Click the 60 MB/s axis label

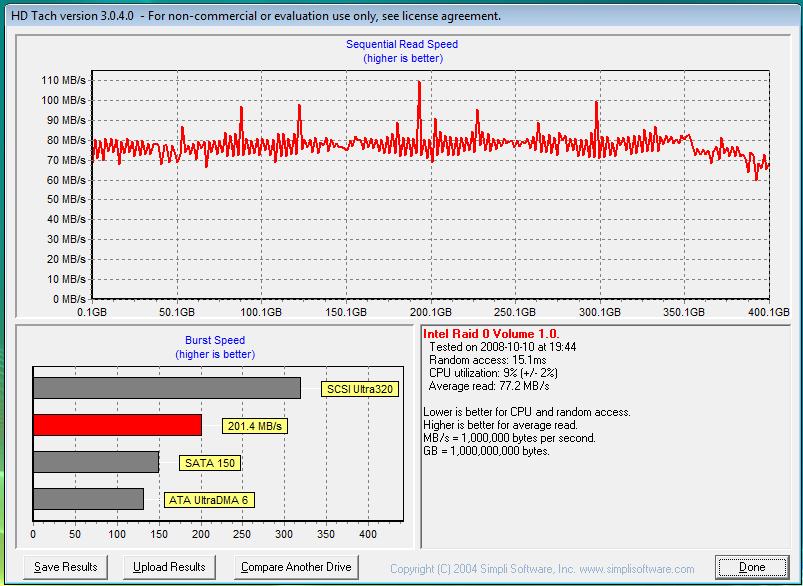click(x=66, y=180)
